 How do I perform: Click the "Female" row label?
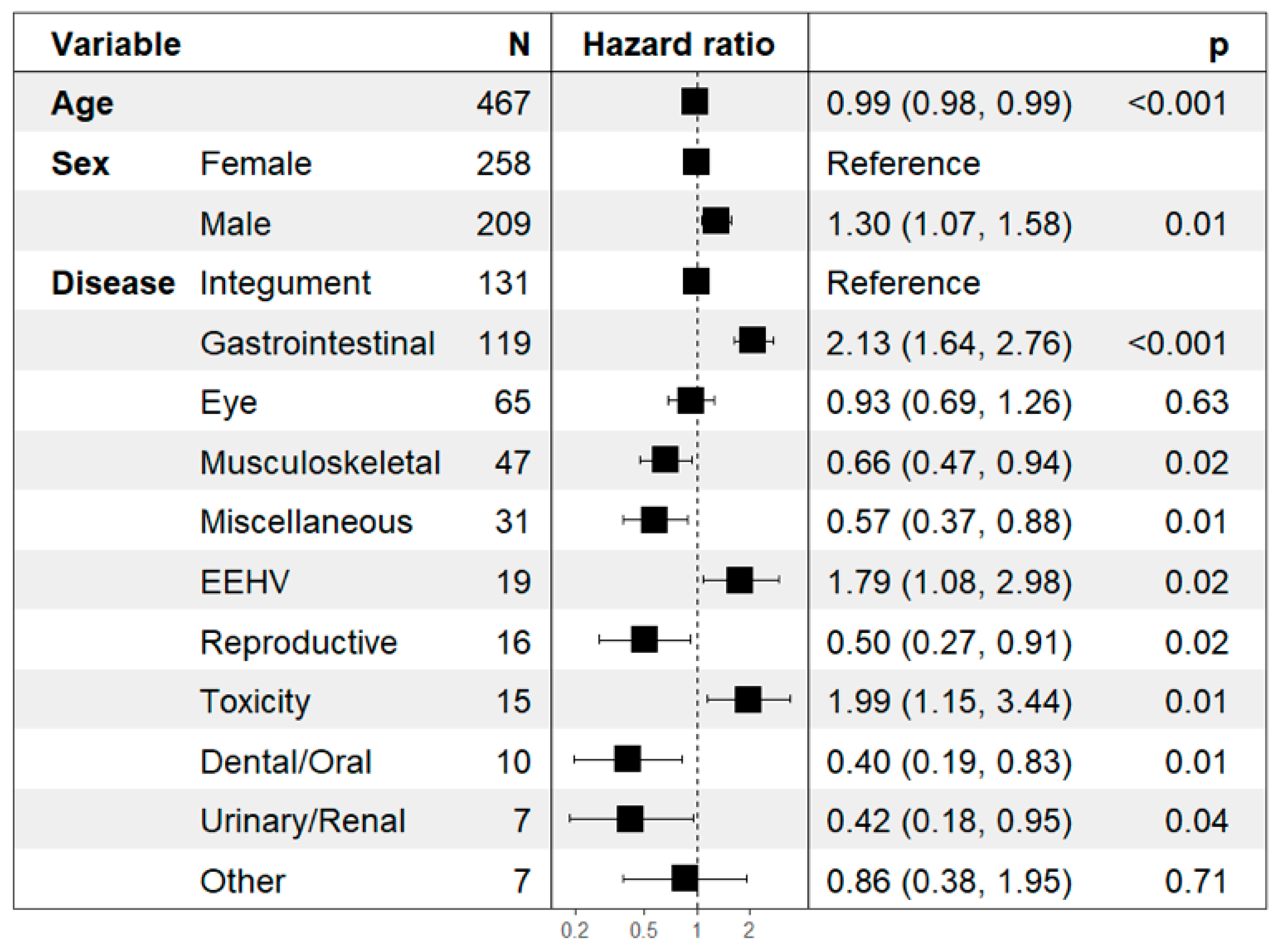click(x=256, y=164)
